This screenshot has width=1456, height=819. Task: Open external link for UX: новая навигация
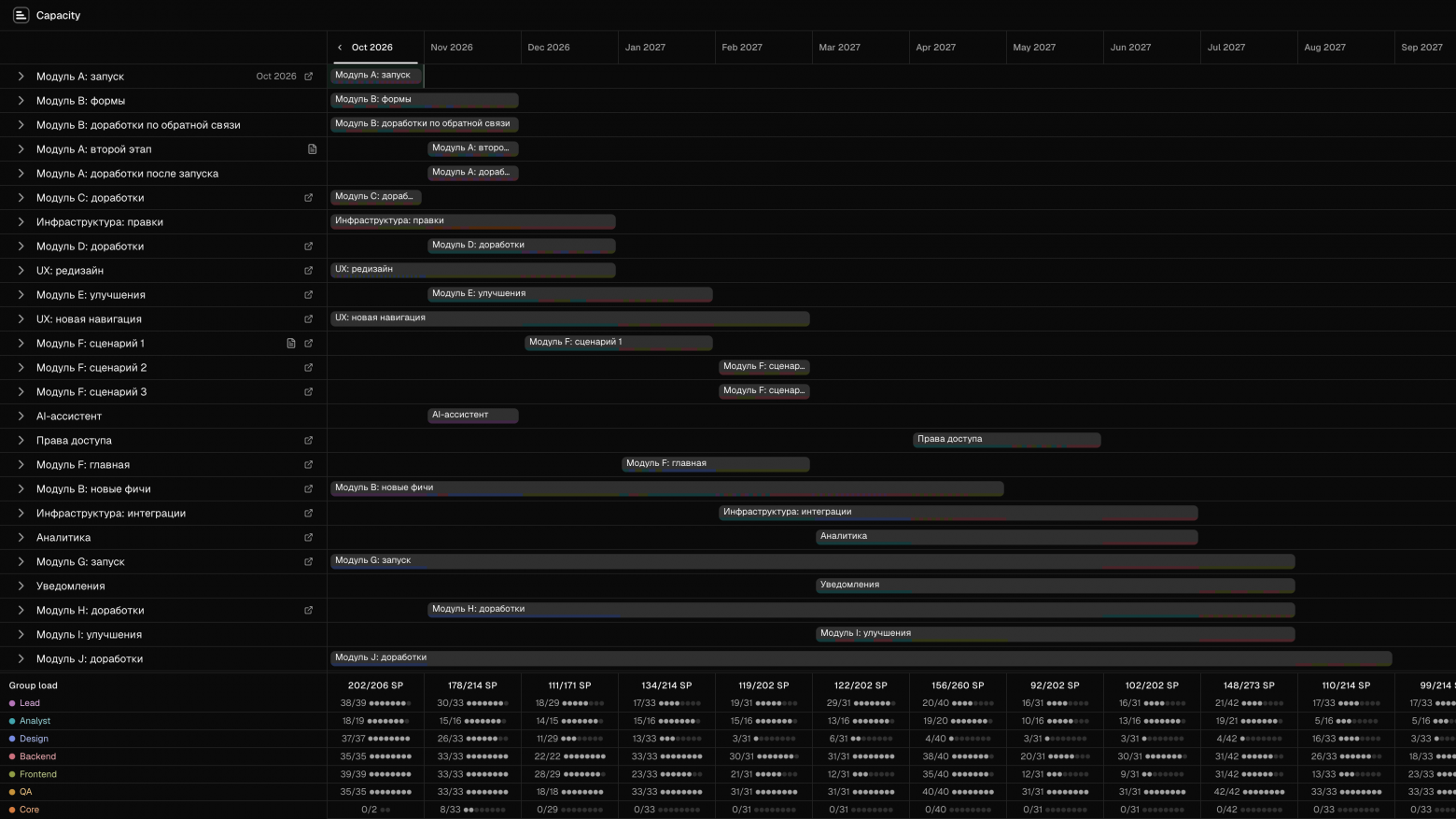tap(309, 319)
